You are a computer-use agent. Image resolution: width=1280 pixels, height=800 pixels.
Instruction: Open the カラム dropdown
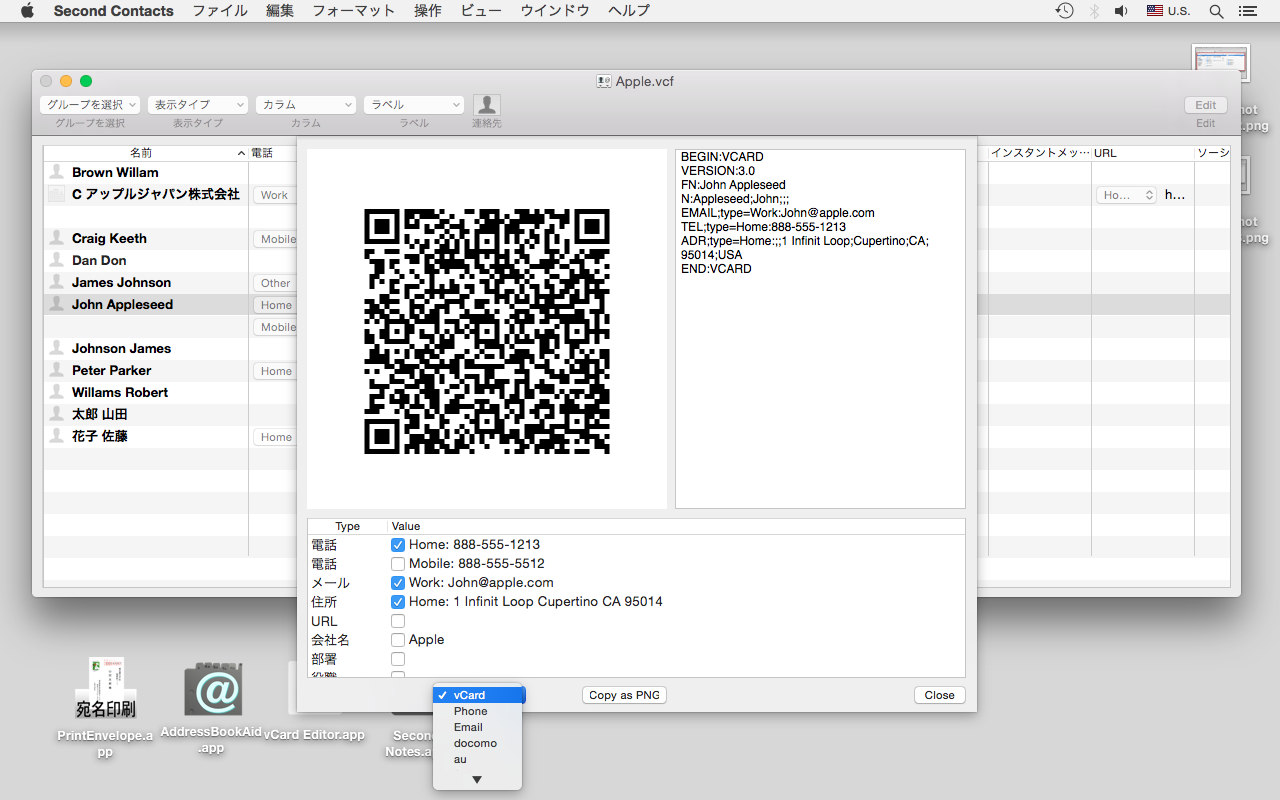(306, 105)
